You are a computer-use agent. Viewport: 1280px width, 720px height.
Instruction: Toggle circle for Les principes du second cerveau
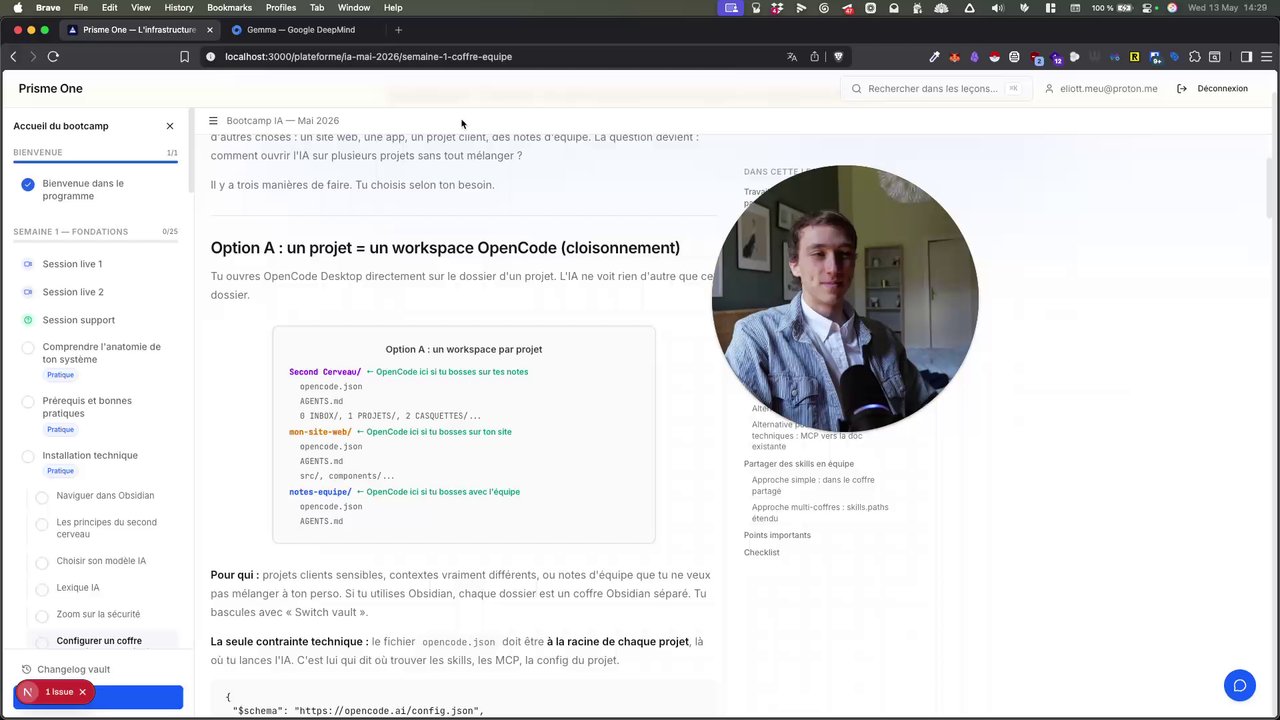[42, 524]
